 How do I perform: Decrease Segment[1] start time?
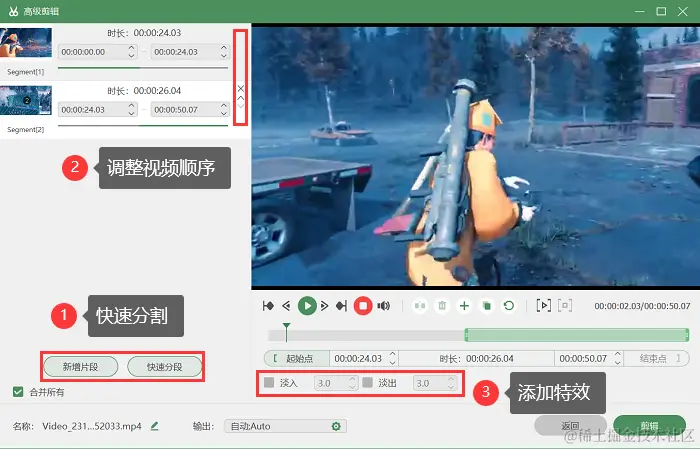click(x=131, y=56)
